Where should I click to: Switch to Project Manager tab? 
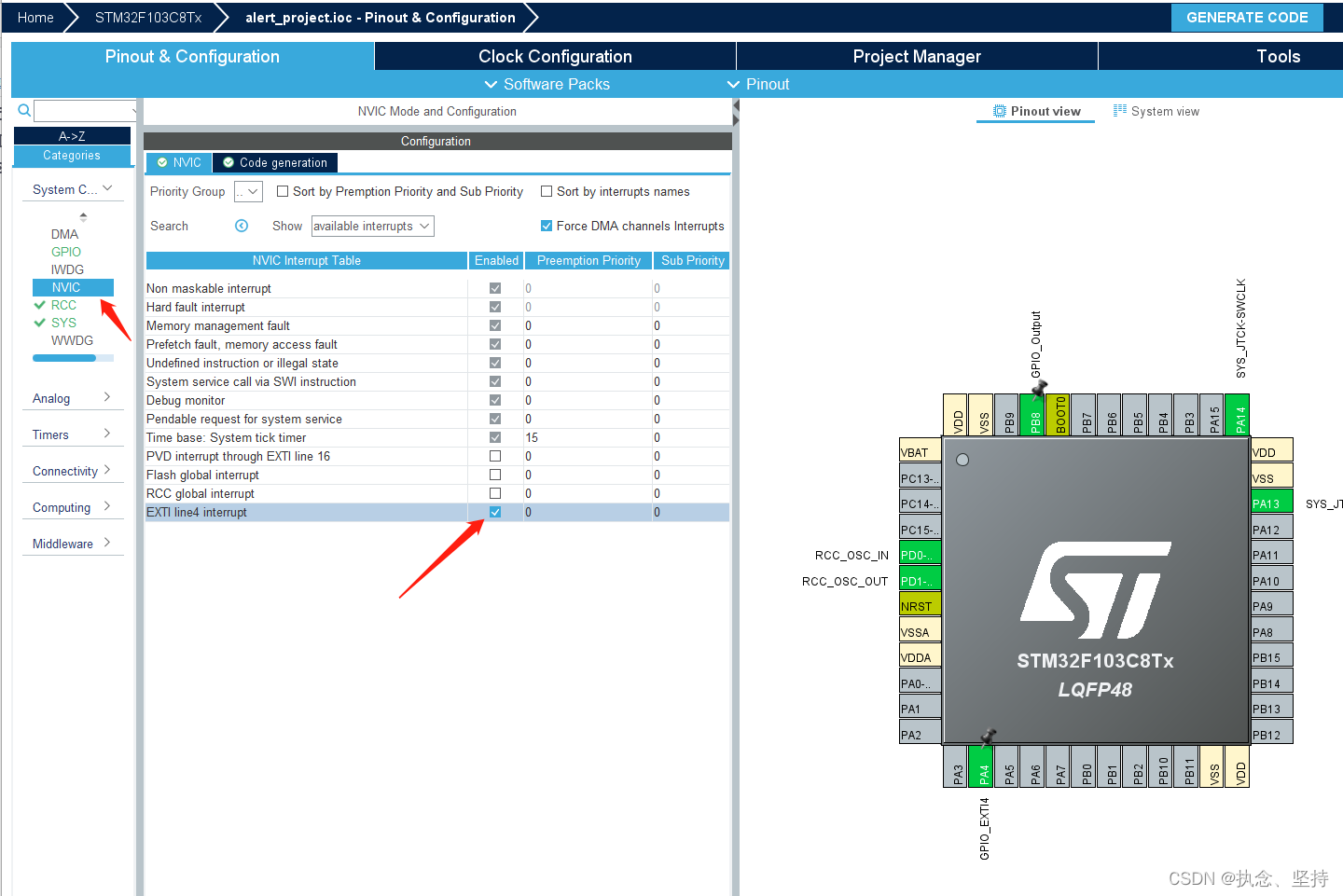coord(917,56)
